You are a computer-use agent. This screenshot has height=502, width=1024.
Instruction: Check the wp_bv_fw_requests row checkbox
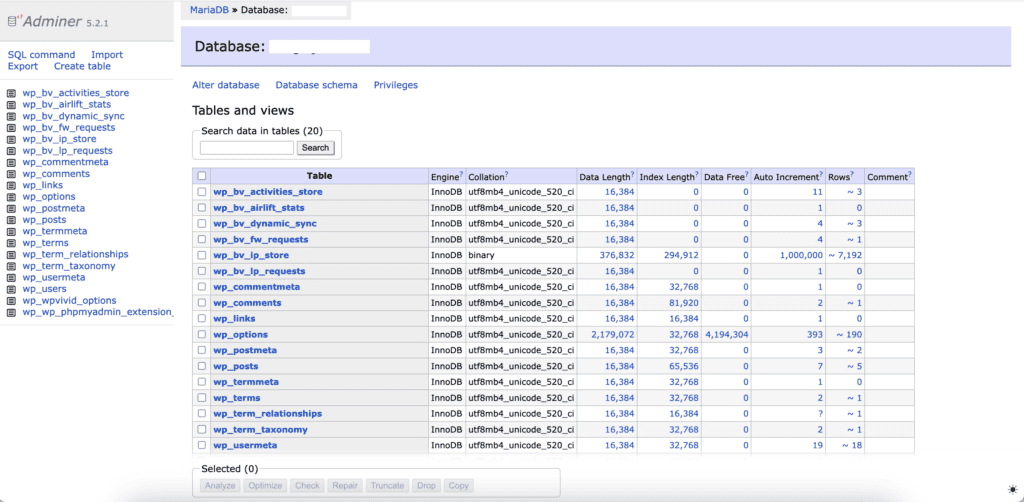(202, 240)
